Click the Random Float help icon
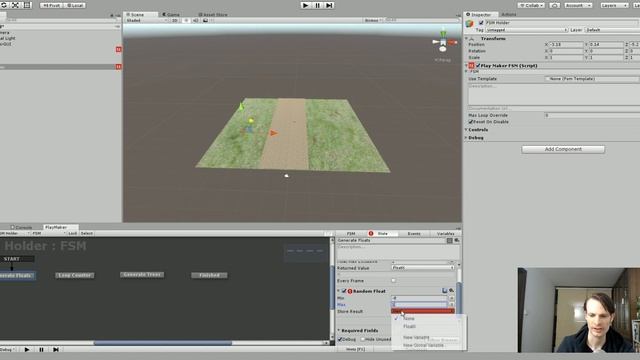Screen dimensions: 640x360 tap(444, 291)
